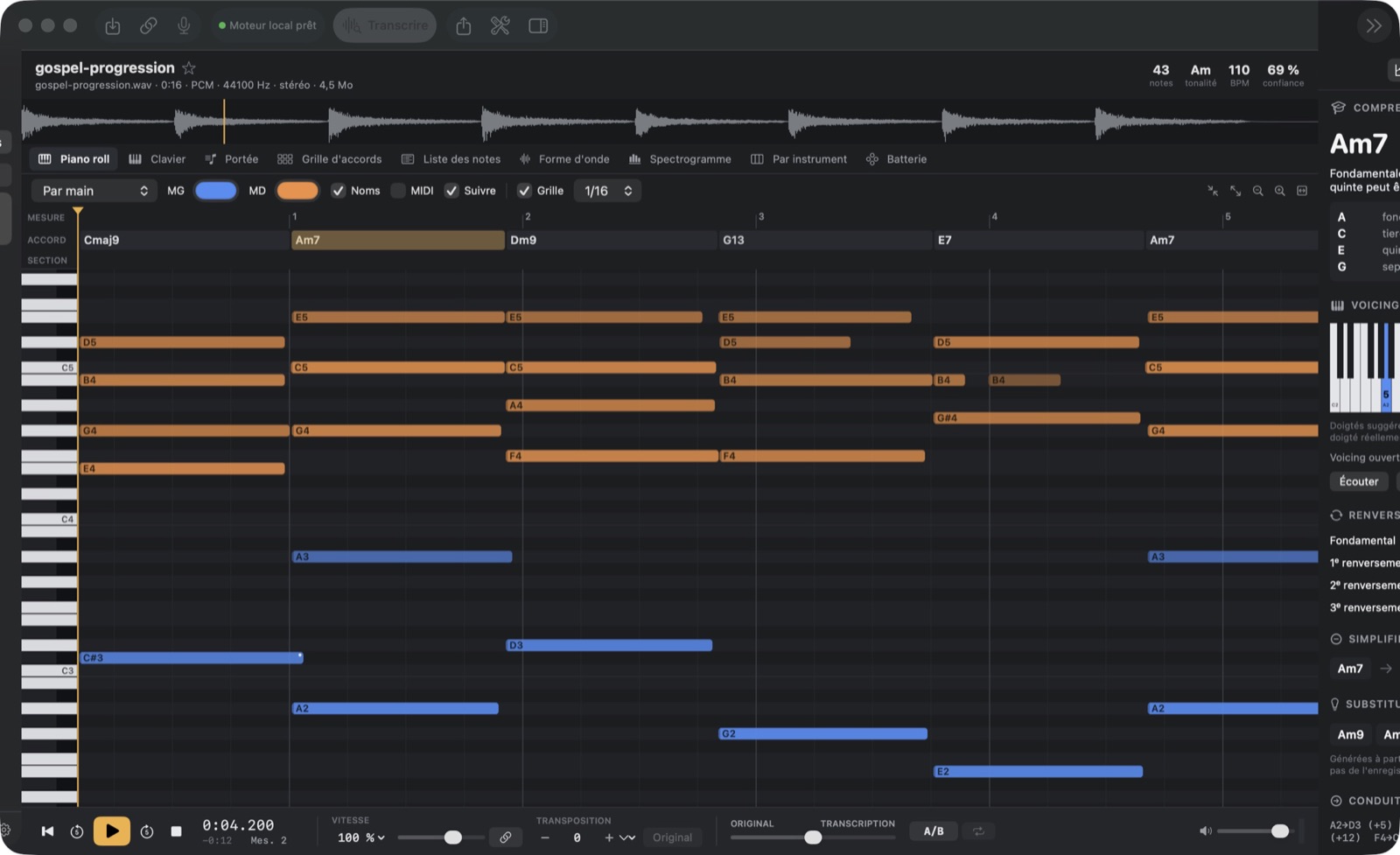Toggle the sidebar panel icon
The width and height of the screenshot is (1400, 855).
coord(538,26)
